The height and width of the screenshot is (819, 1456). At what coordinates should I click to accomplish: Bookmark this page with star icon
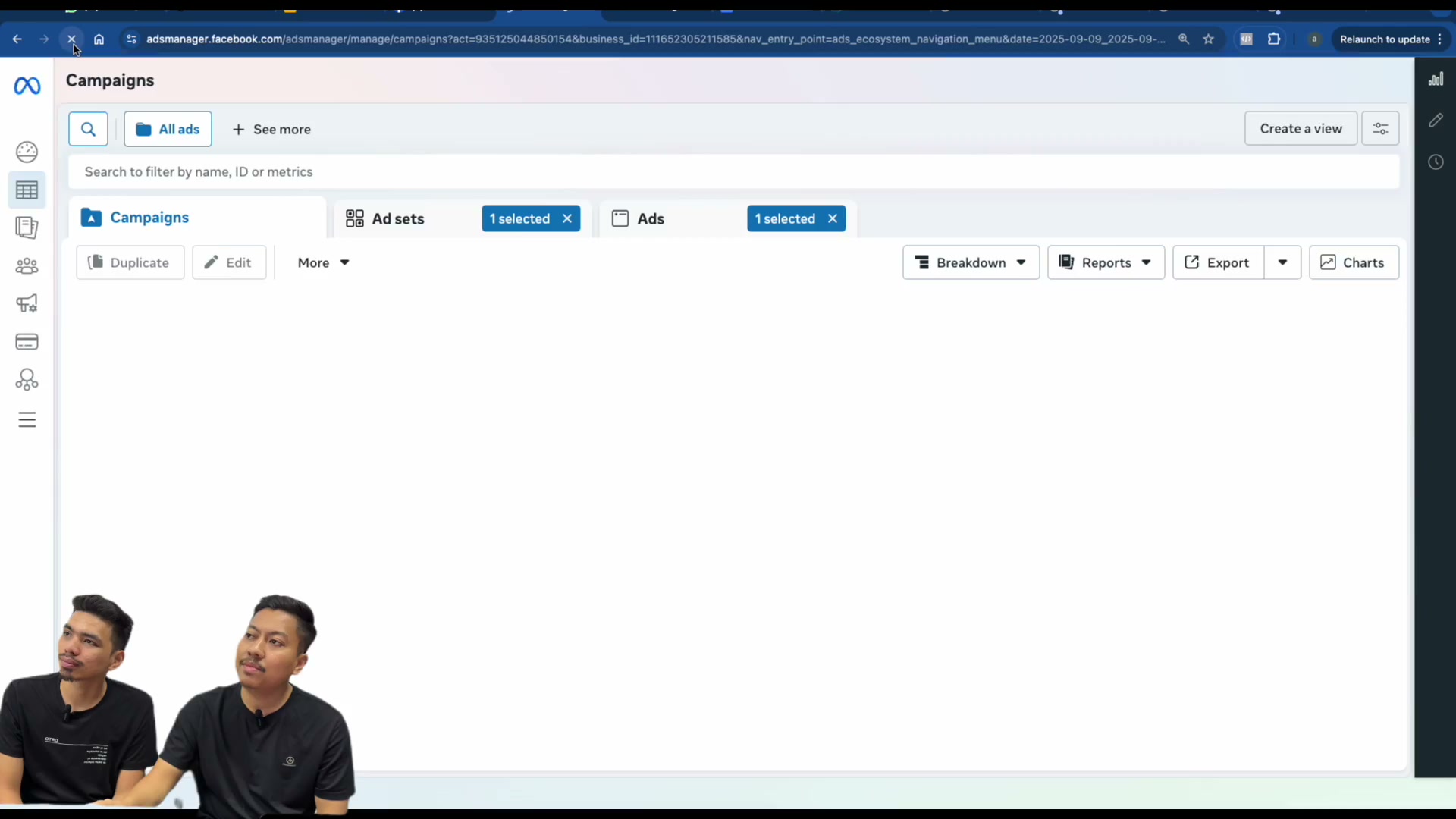tap(1209, 39)
